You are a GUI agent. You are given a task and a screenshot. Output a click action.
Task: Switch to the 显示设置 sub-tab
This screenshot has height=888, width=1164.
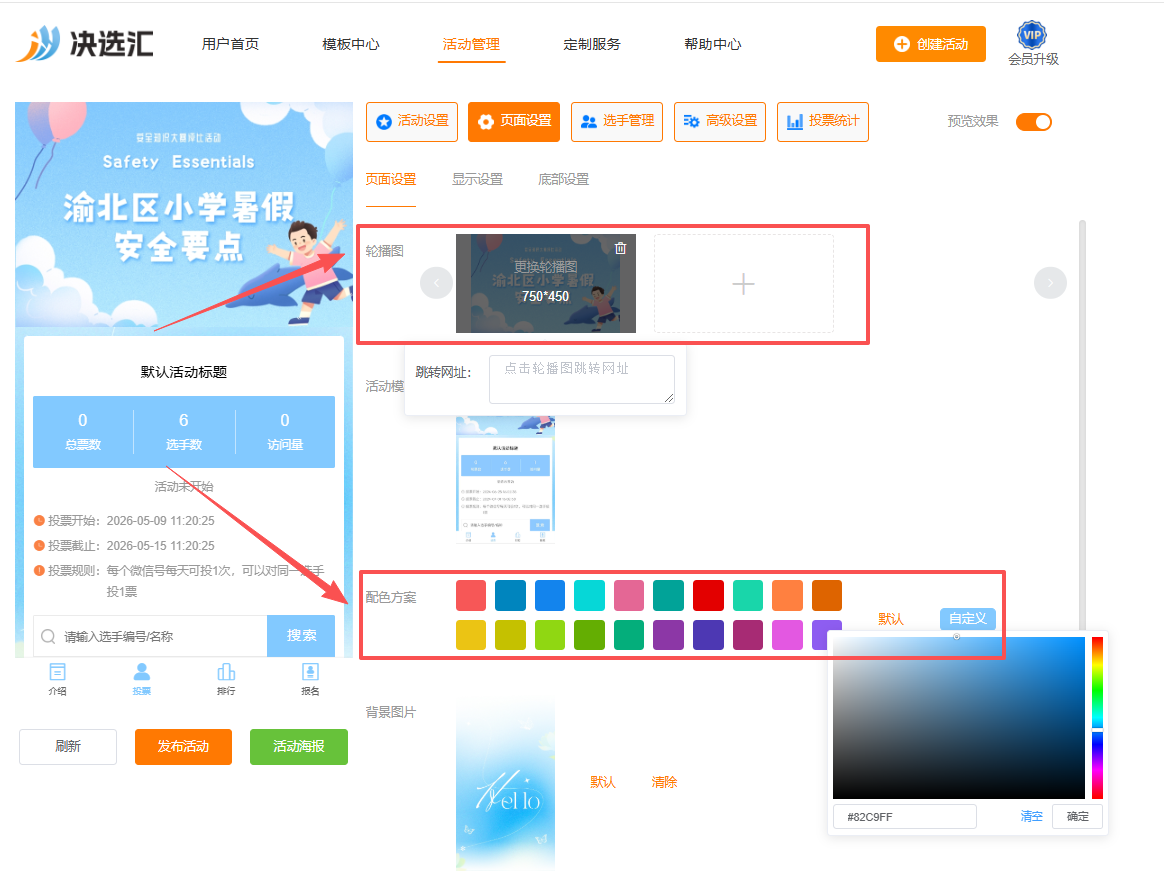477,180
